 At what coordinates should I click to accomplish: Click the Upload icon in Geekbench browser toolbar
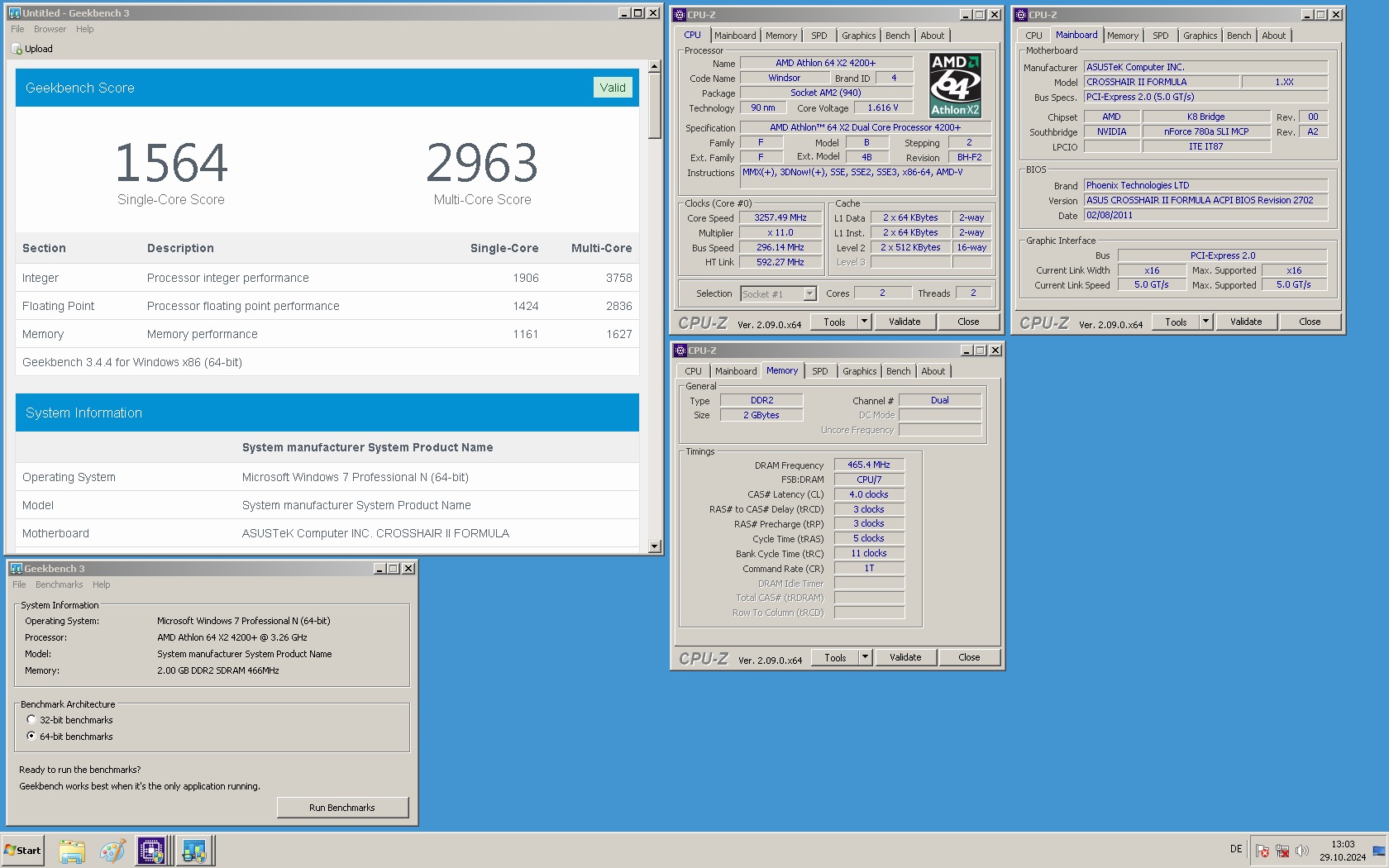click(17, 50)
